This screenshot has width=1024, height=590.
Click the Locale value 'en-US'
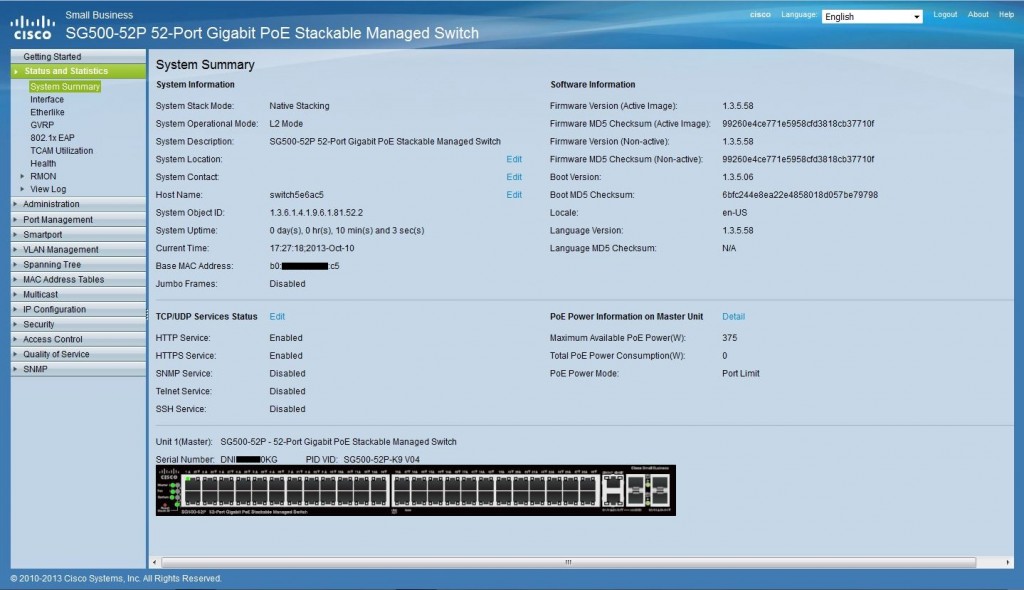[x=735, y=213]
